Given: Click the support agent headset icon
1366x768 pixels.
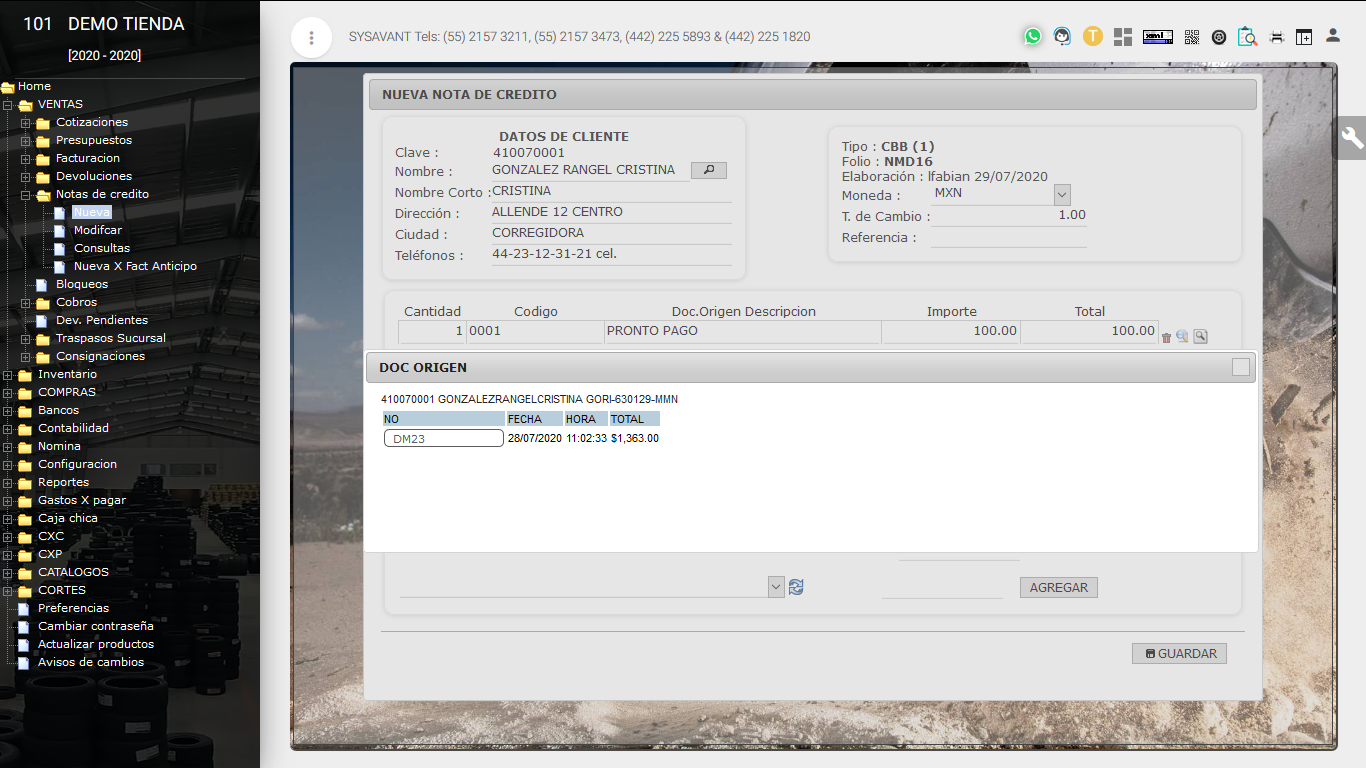Looking at the screenshot, I should click(1062, 37).
